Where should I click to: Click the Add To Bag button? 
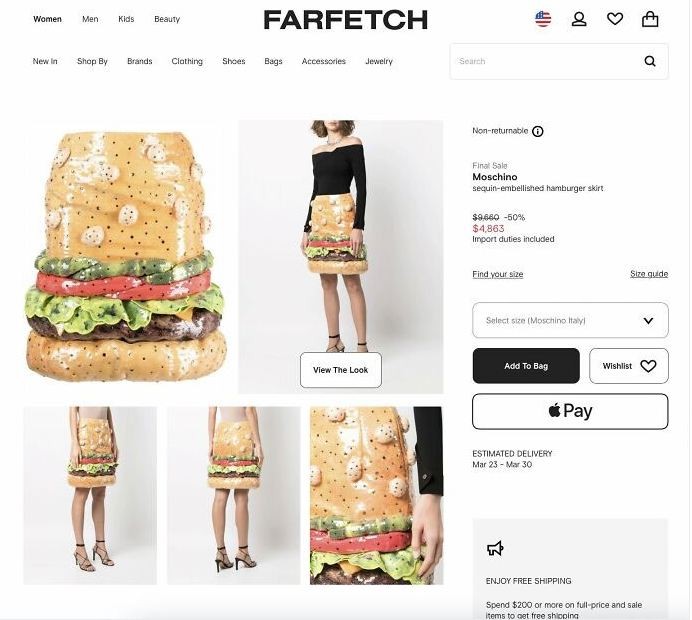pos(526,366)
